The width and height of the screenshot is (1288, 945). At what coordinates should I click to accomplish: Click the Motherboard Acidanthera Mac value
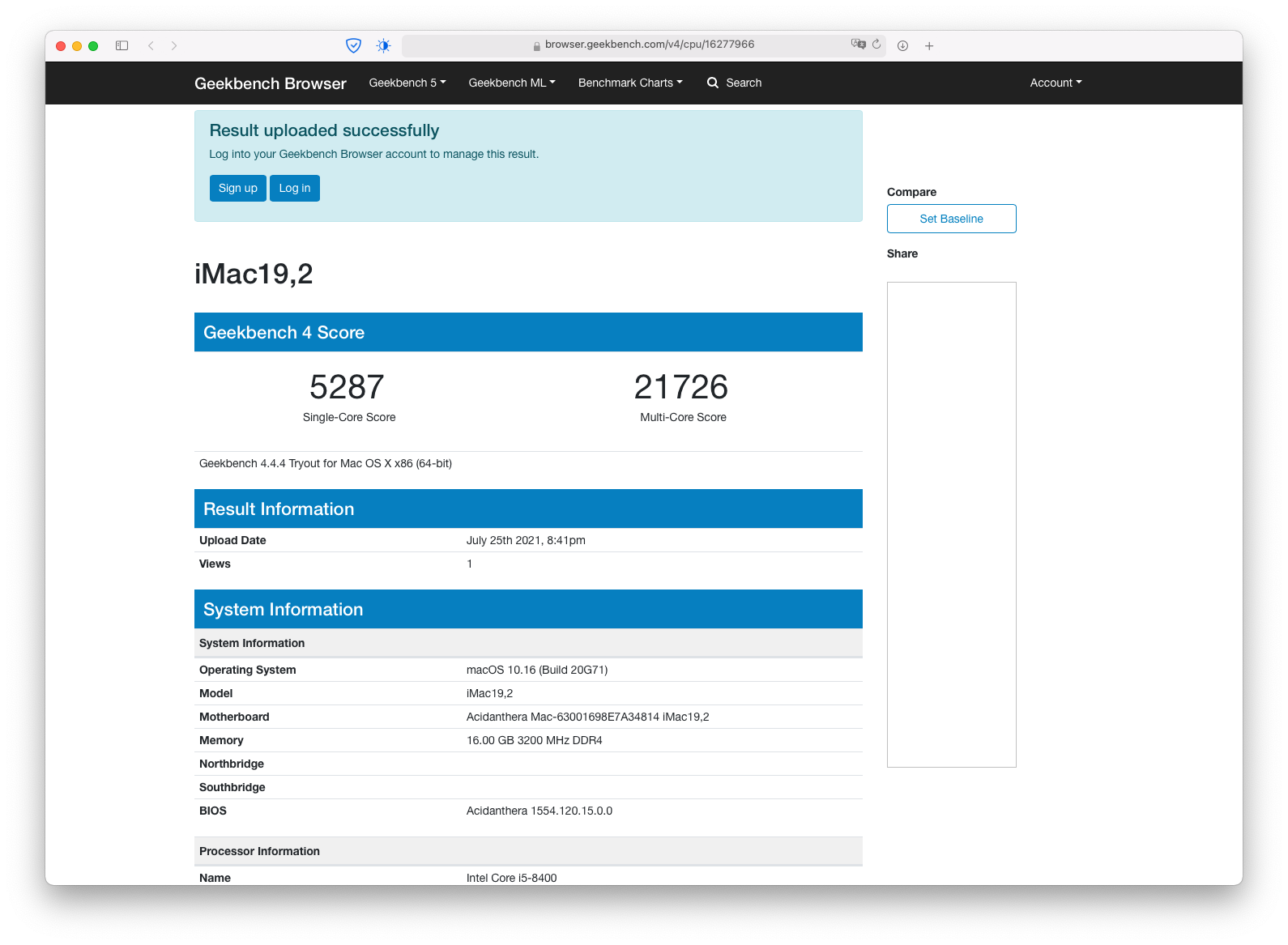[x=588, y=717]
